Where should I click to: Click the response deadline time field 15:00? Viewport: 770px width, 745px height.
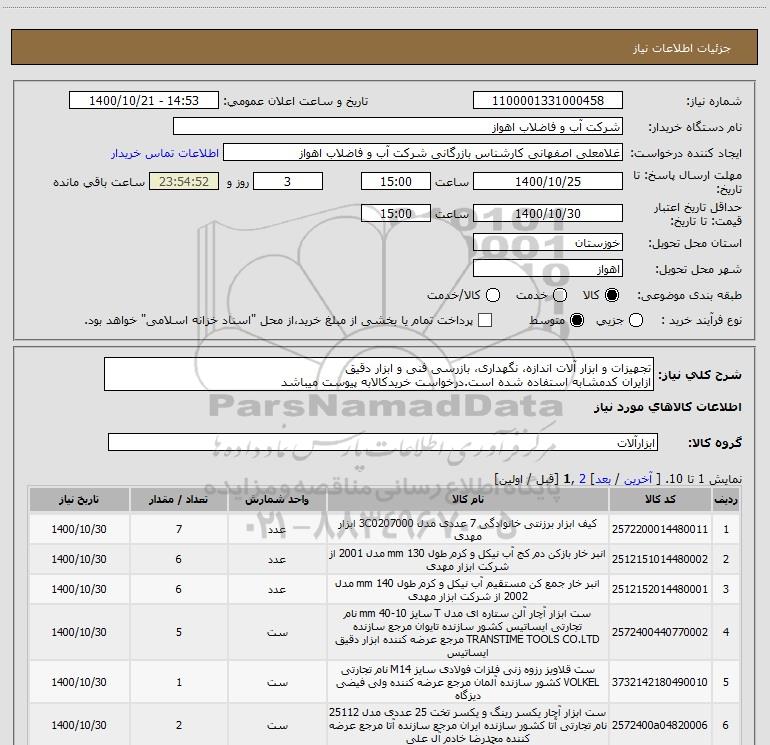click(396, 181)
